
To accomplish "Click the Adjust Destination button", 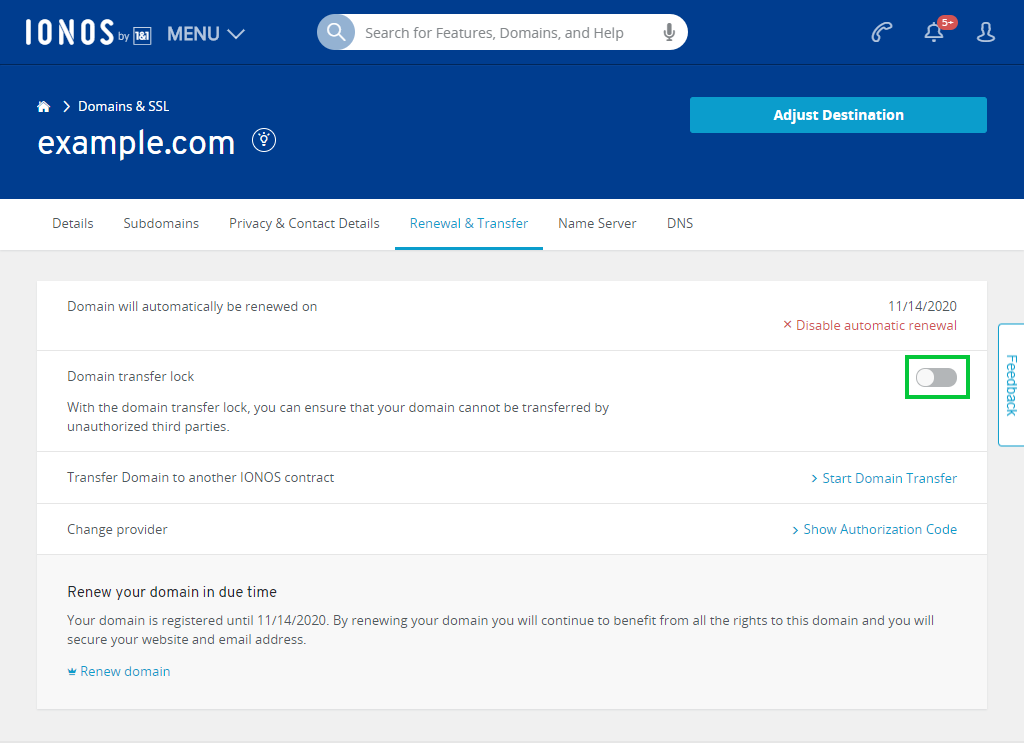I will (838, 115).
